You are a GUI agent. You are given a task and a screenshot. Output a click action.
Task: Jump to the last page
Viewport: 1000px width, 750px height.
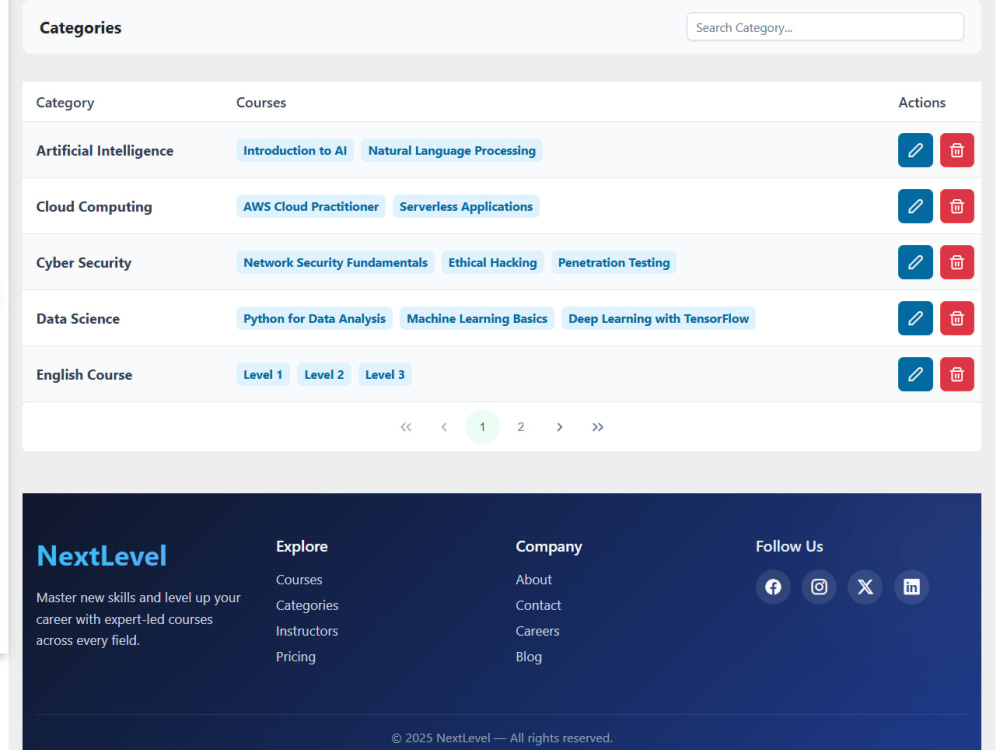click(597, 427)
